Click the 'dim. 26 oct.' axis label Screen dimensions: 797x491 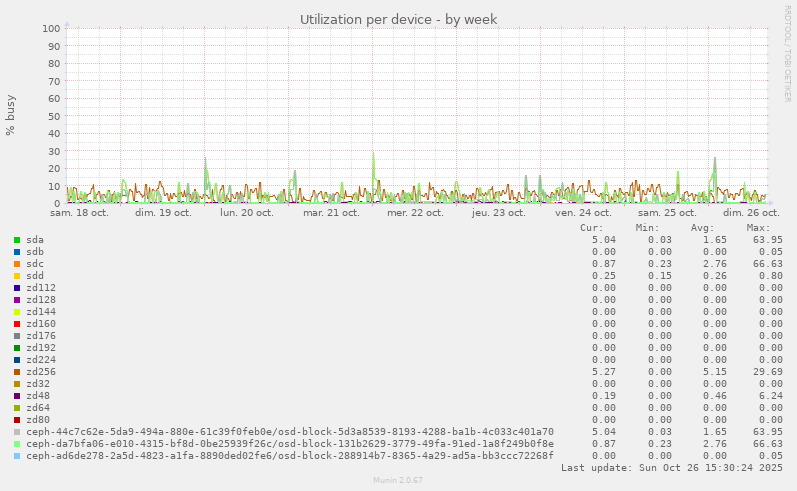751,213
